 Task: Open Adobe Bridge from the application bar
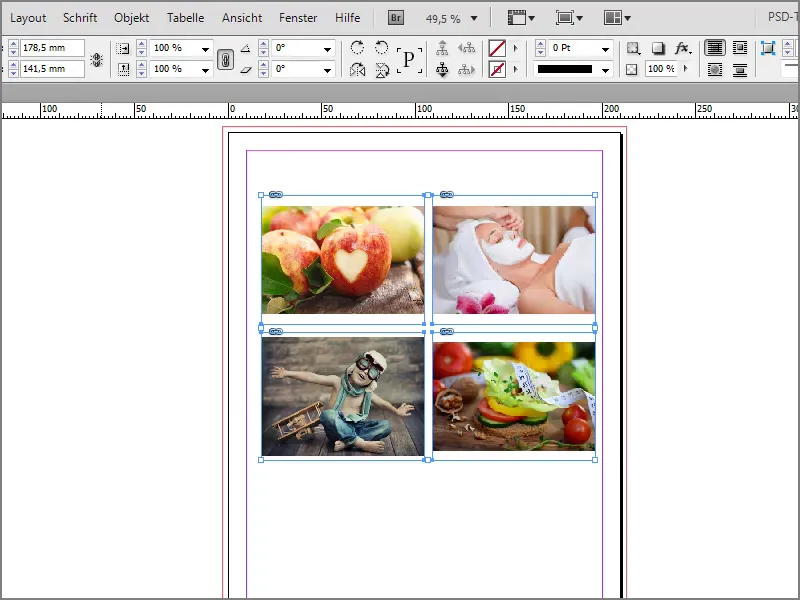[x=394, y=17]
